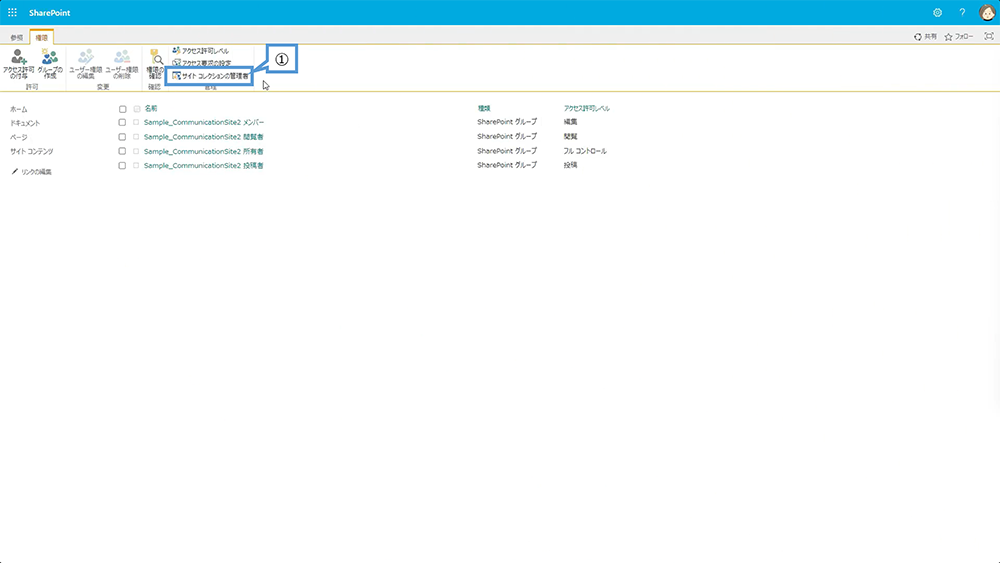1000x563 pixels.
Task: Go to ページ in the left navigation
Action: [18, 137]
